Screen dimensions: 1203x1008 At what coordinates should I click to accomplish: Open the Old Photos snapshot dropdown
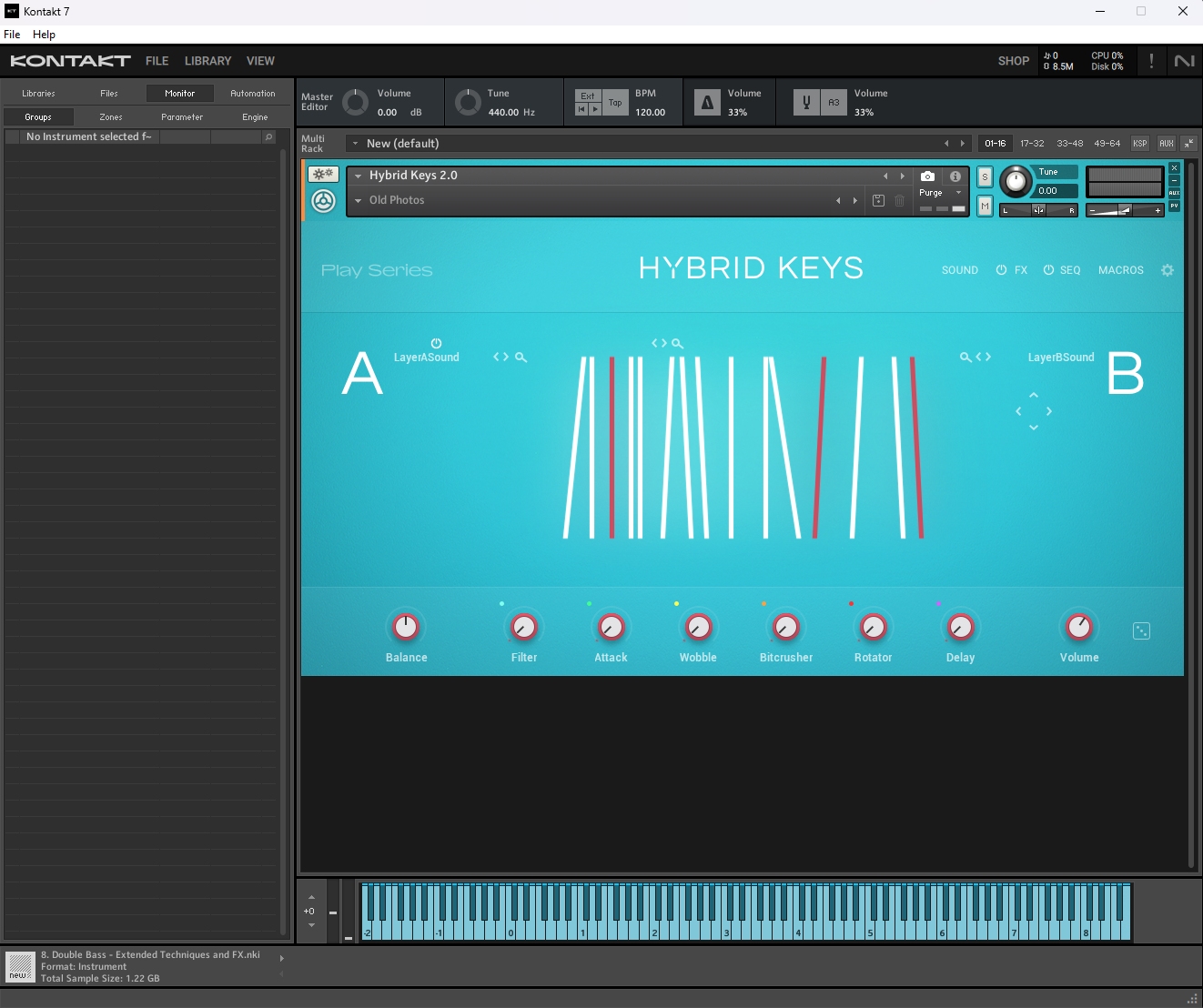pos(359,201)
